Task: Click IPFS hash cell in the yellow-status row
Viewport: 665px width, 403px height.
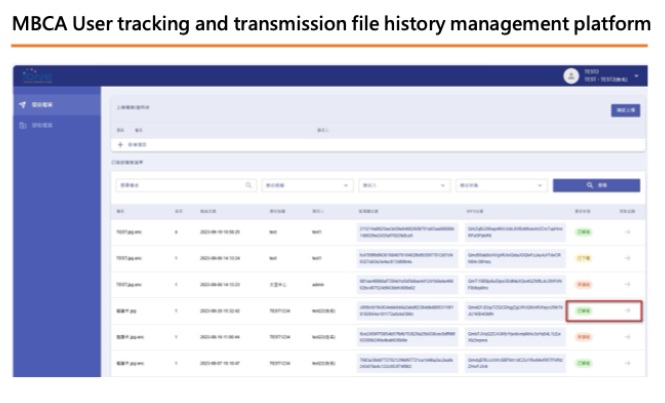Action: point(515,258)
